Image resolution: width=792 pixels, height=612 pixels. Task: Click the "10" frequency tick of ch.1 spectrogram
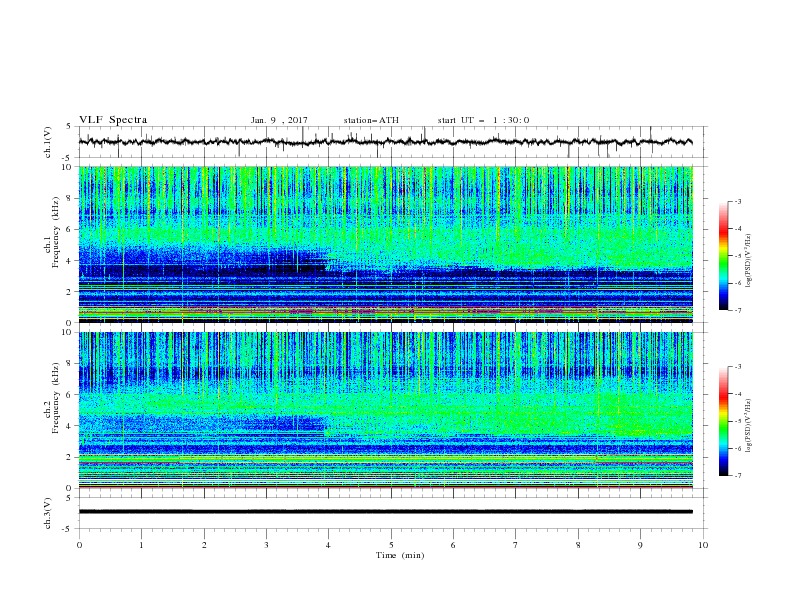tap(67, 167)
